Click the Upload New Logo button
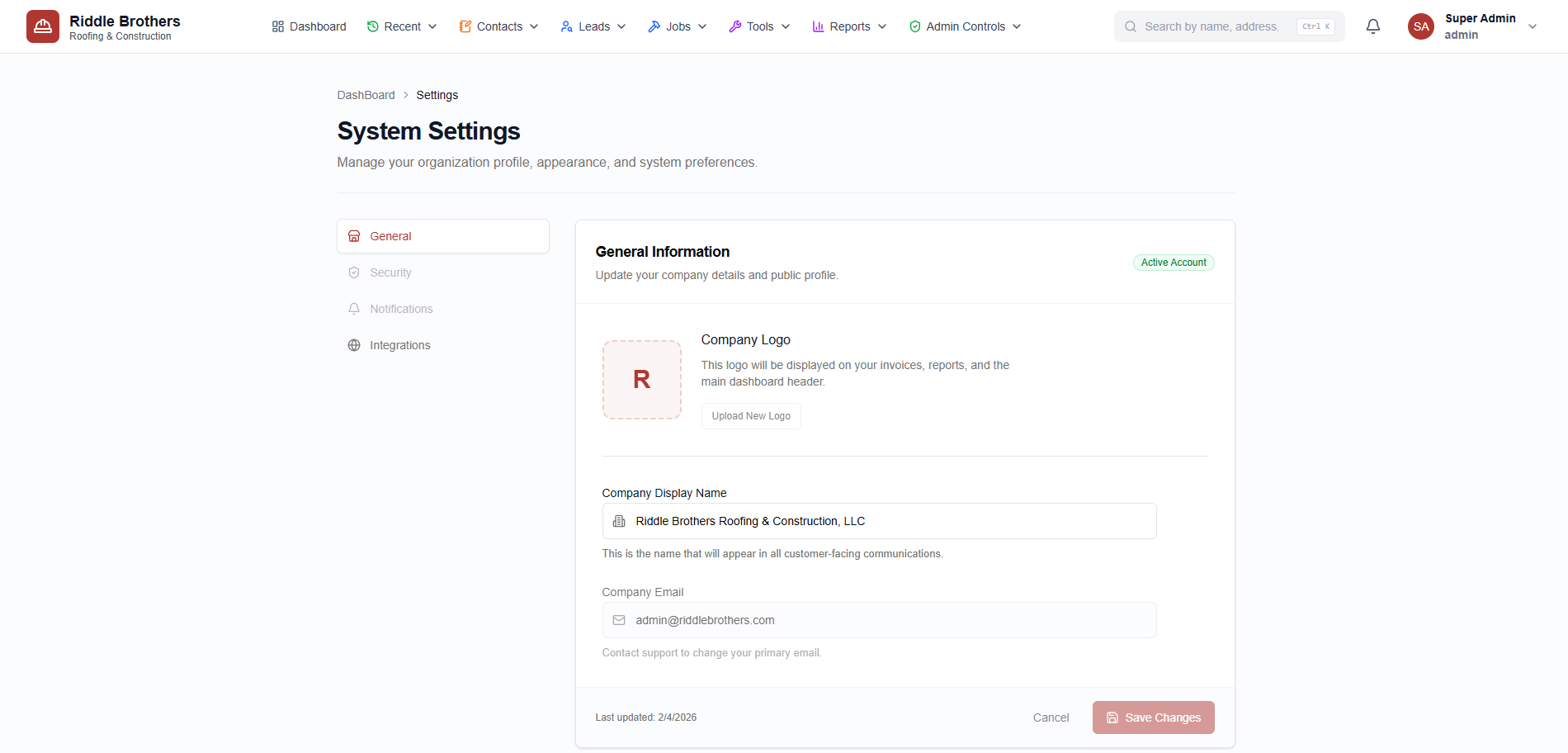The image size is (1568, 753). [750, 415]
